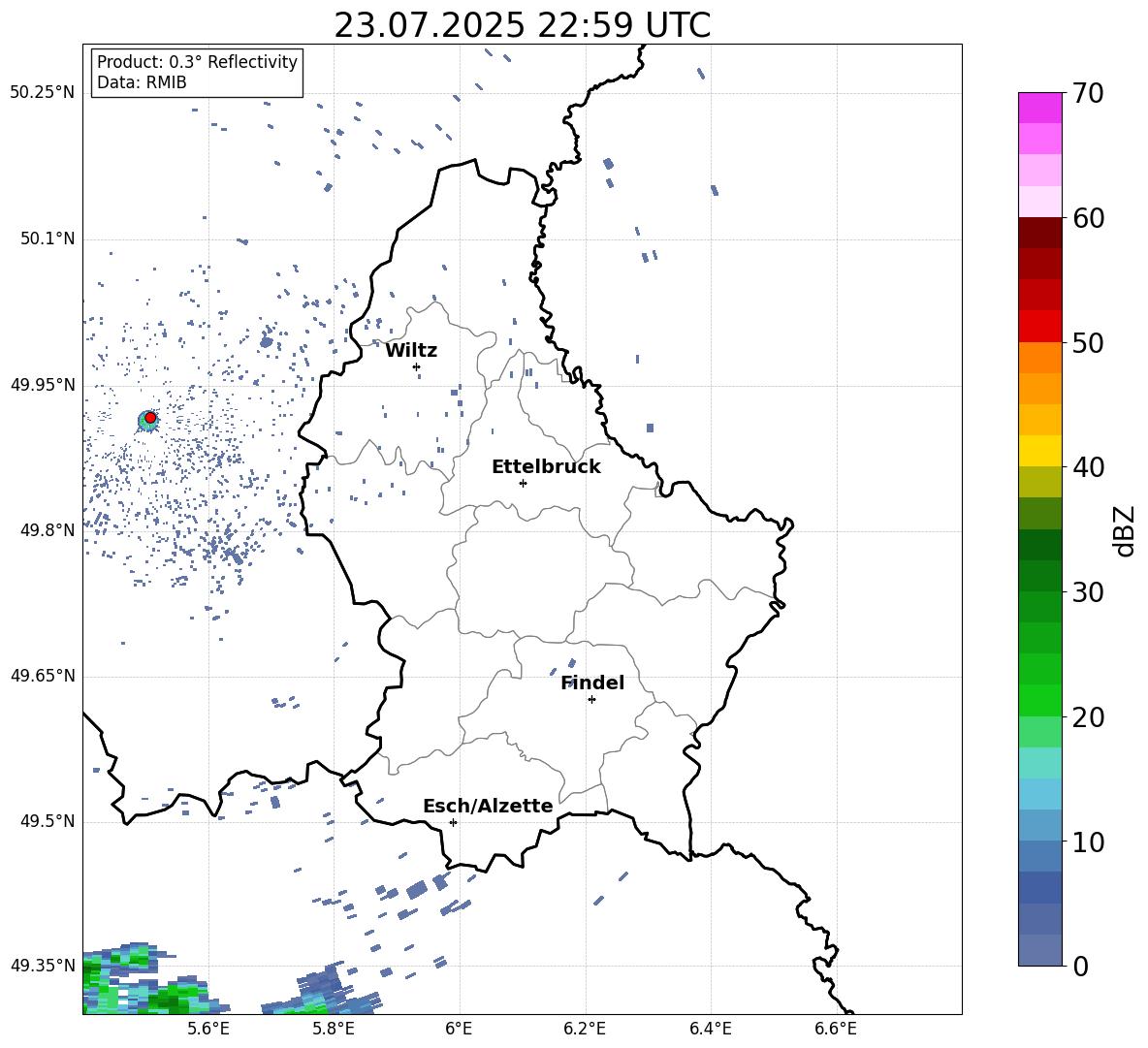The image size is (1148, 1048).
Task: Click the bright green colorbar segment at 20
Action: point(1039,700)
